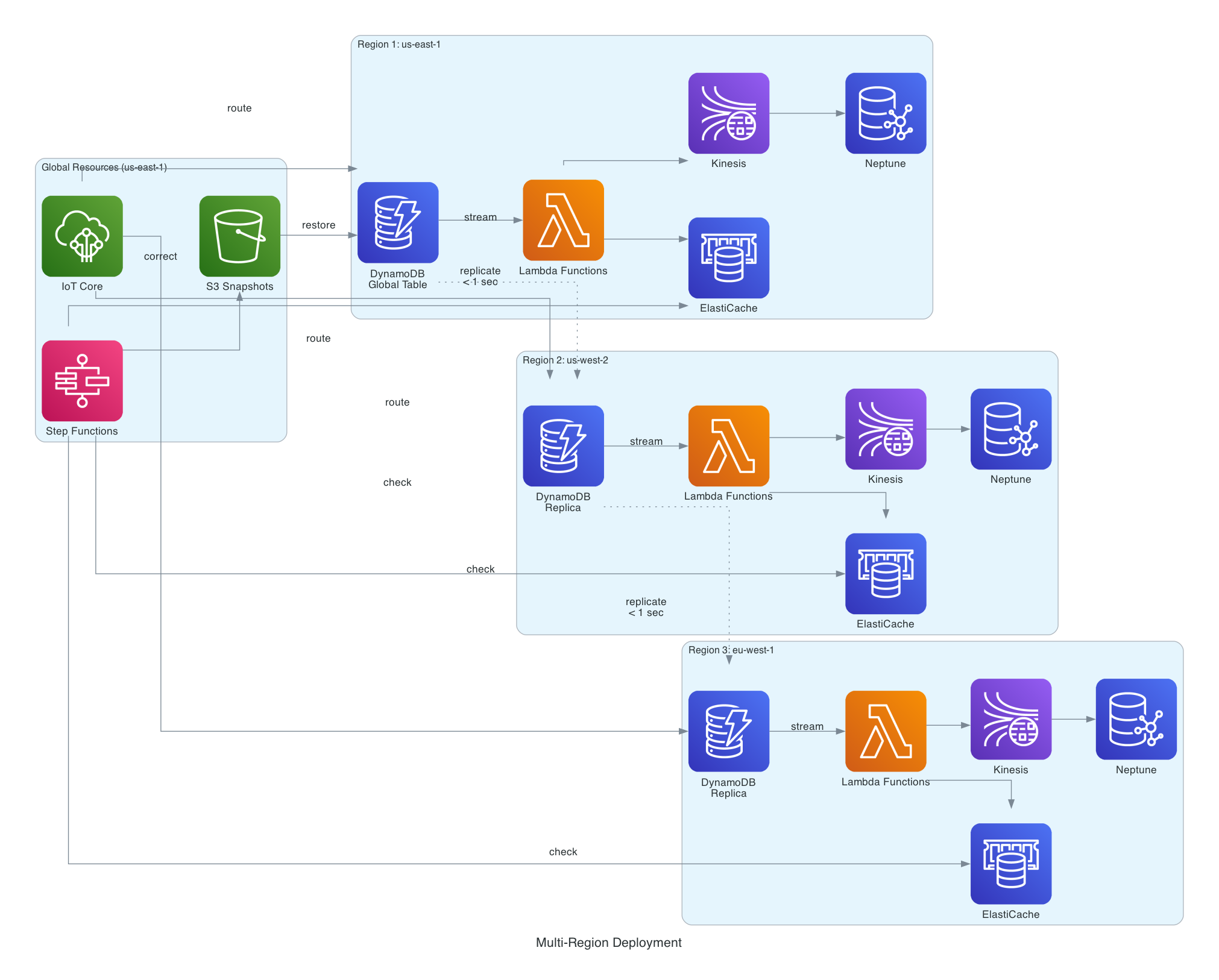This screenshot has height=980, width=1219.
Task: Select the DynamoDB Global Table icon
Action: click(398, 222)
